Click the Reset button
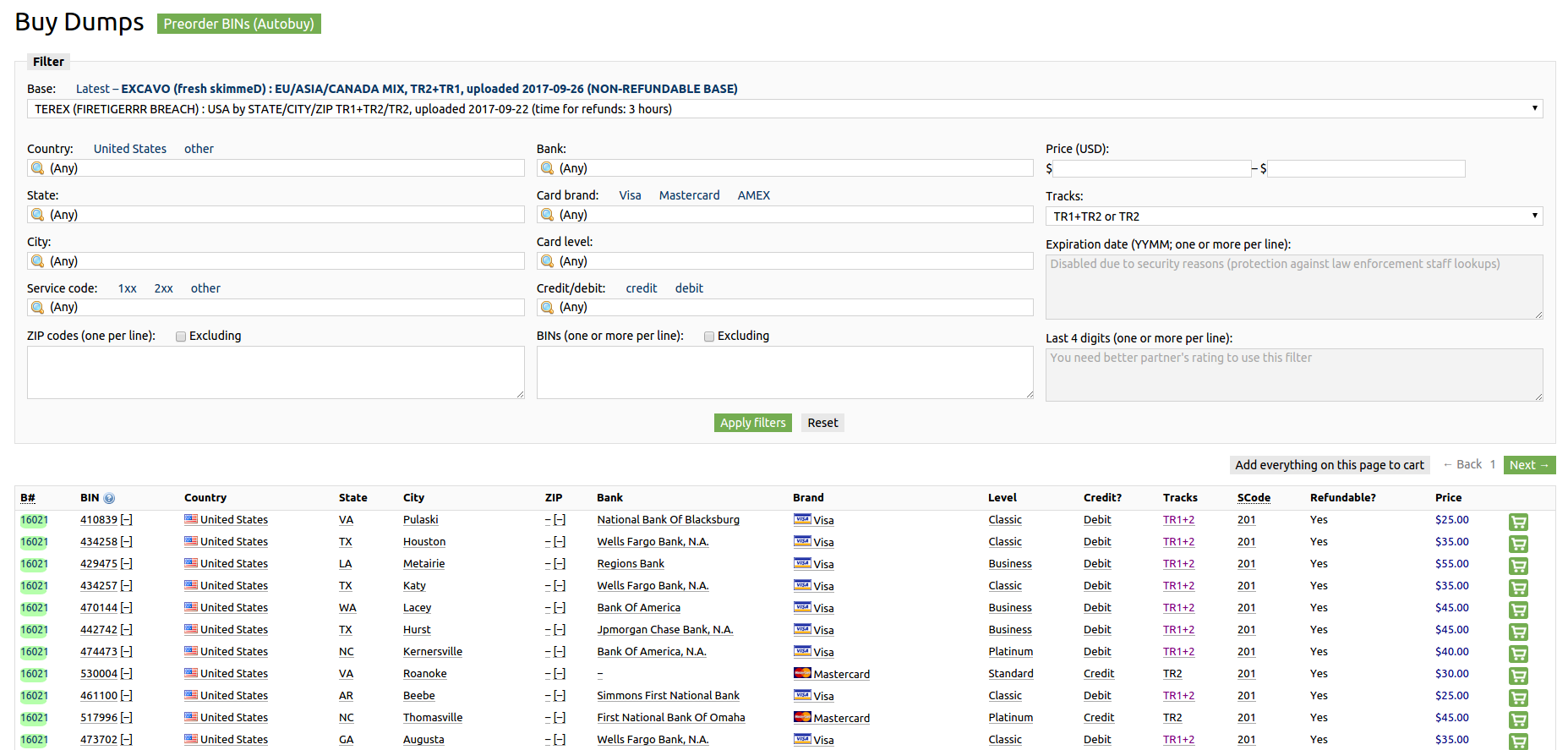The image size is (1568, 750). tap(822, 423)
